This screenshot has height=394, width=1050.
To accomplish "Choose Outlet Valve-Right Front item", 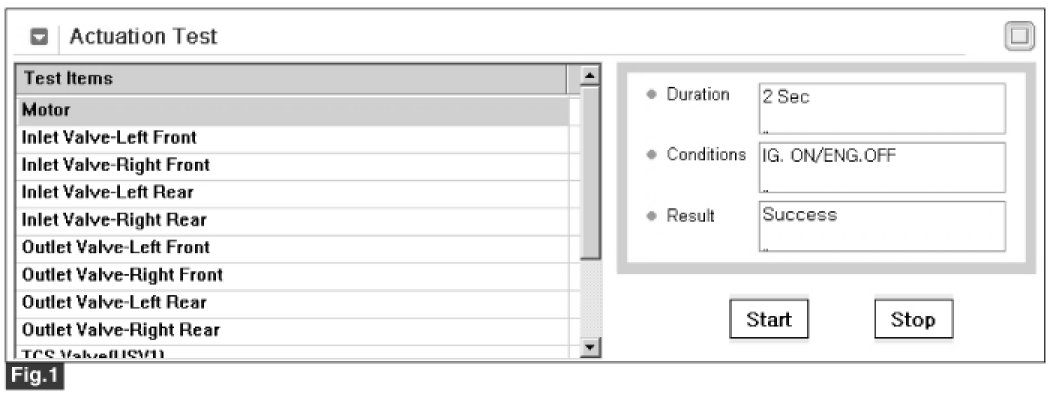I will (293, 276).
